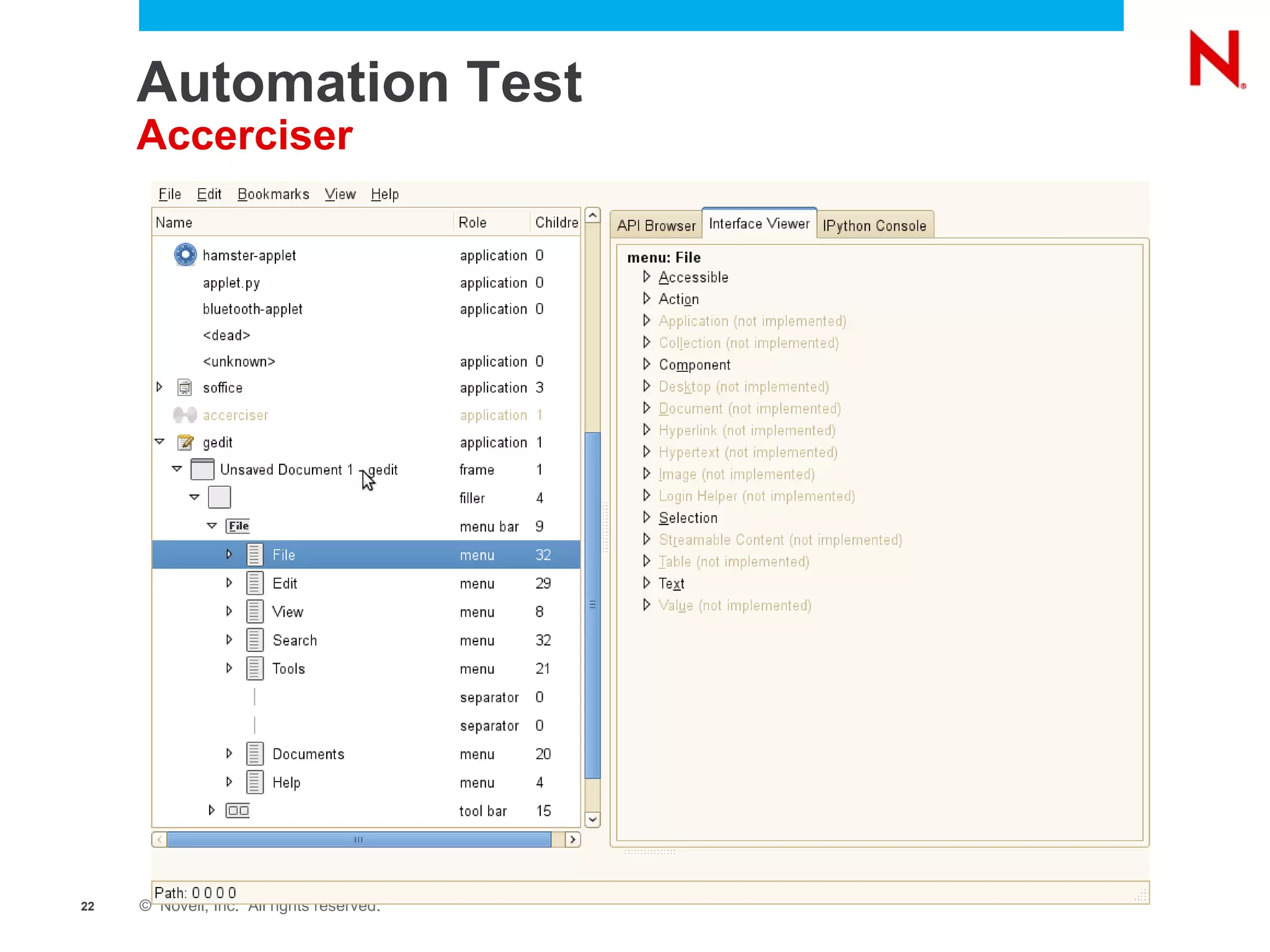Click the menu bar icon labeled File

(x=238, y=526)
